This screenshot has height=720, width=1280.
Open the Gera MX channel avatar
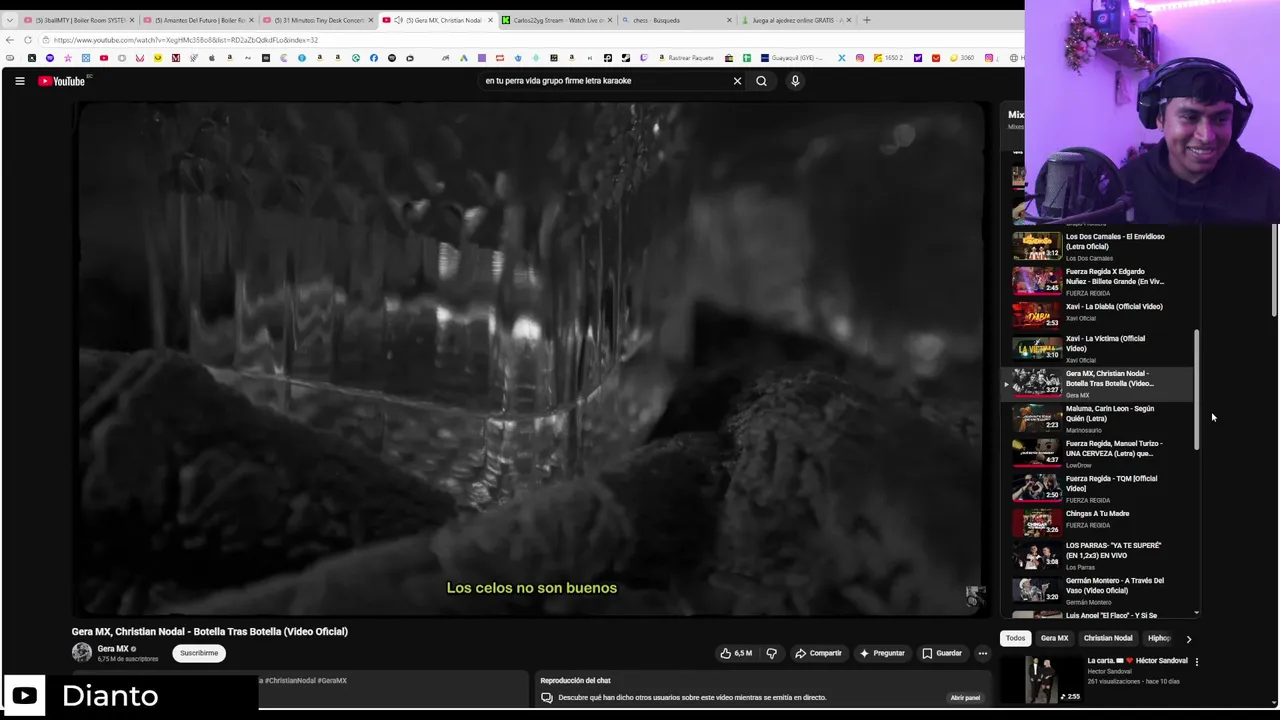tap(82, 653)
